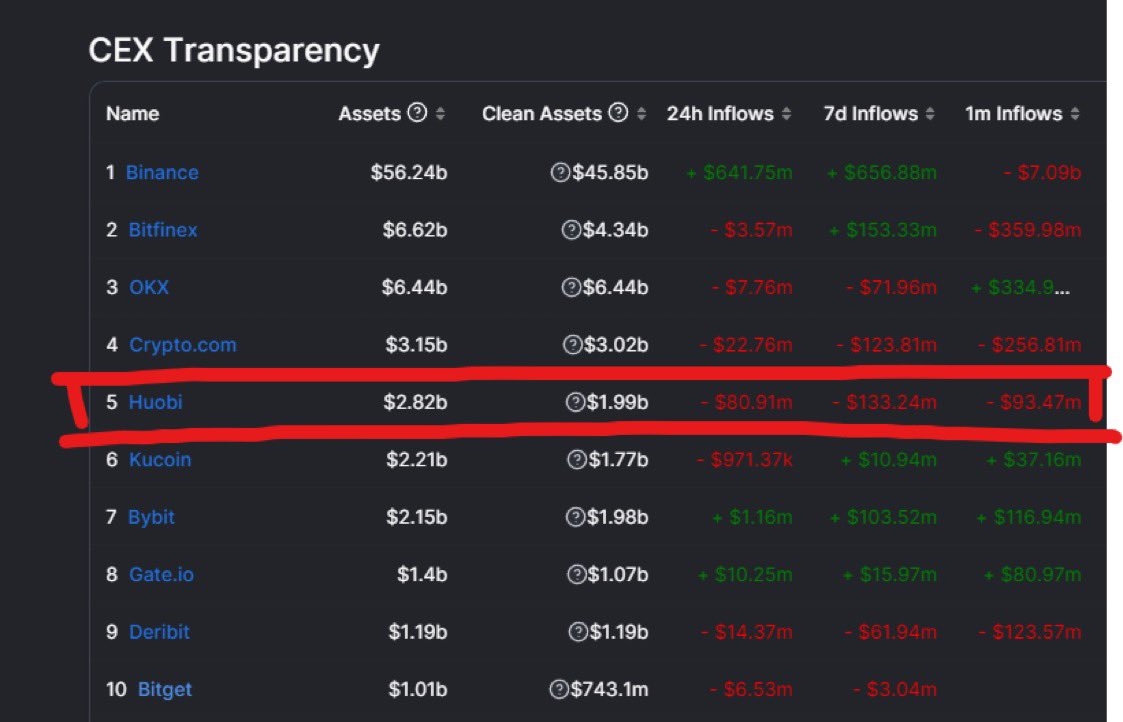Click Gate.io 1m inflow + $80.97m
Image resolution: width=1123 pixels, height=722 pixels.
(x=1032, y=574)
